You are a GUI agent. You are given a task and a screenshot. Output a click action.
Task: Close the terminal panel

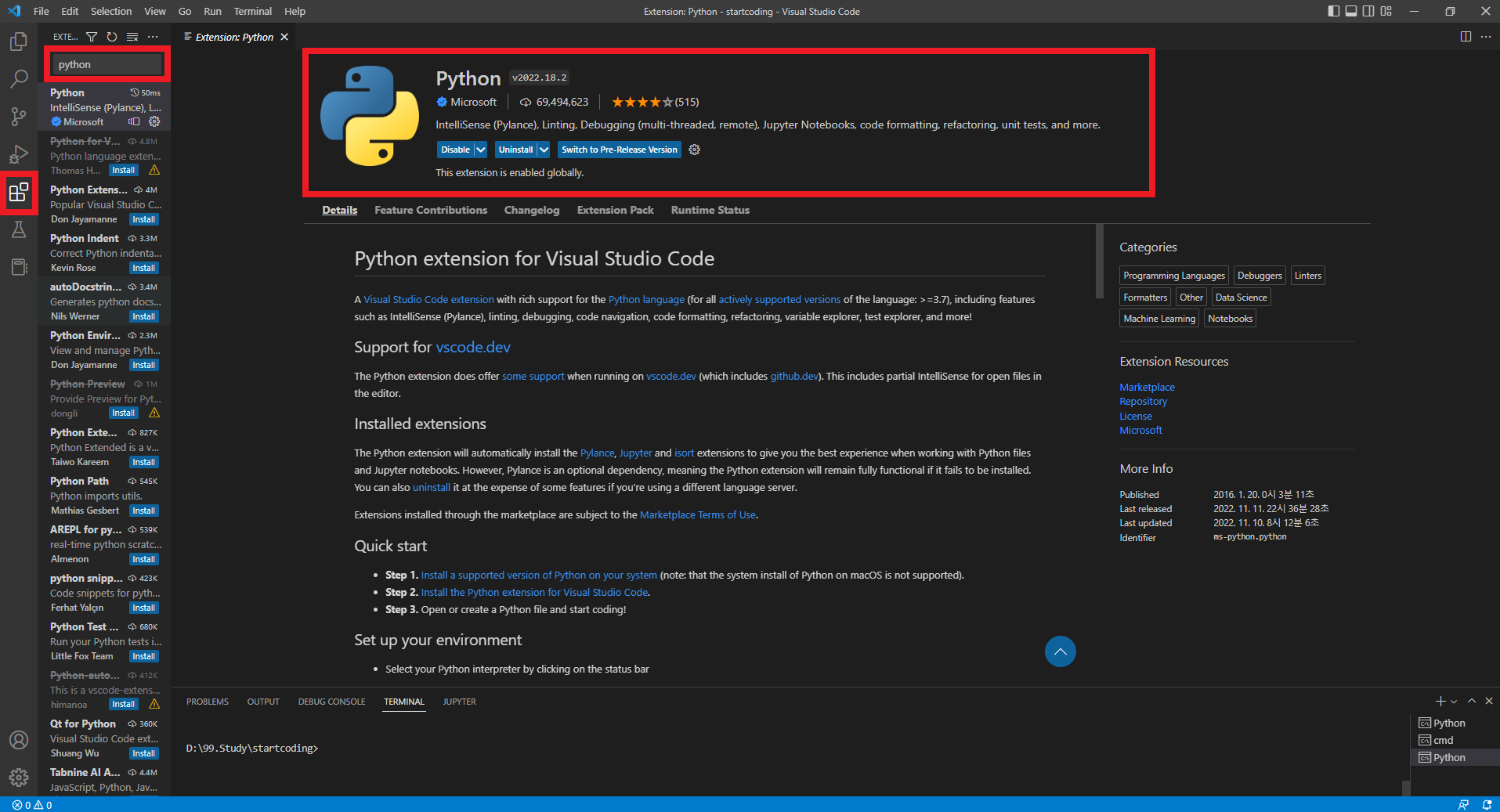pyautogui.click(x=1489, y=701)
